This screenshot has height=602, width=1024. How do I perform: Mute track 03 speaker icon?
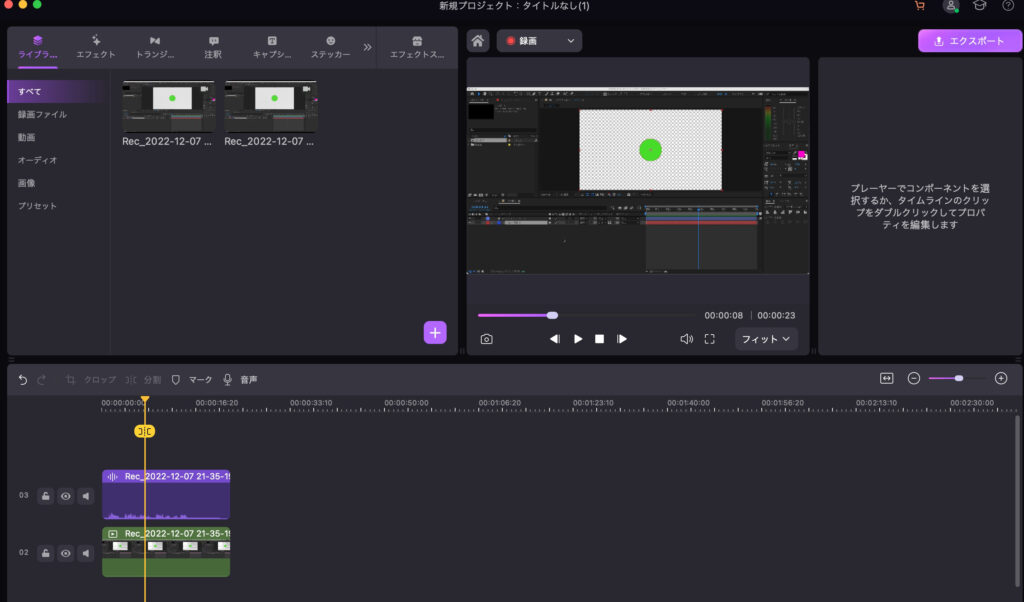[x=86, y=496]
